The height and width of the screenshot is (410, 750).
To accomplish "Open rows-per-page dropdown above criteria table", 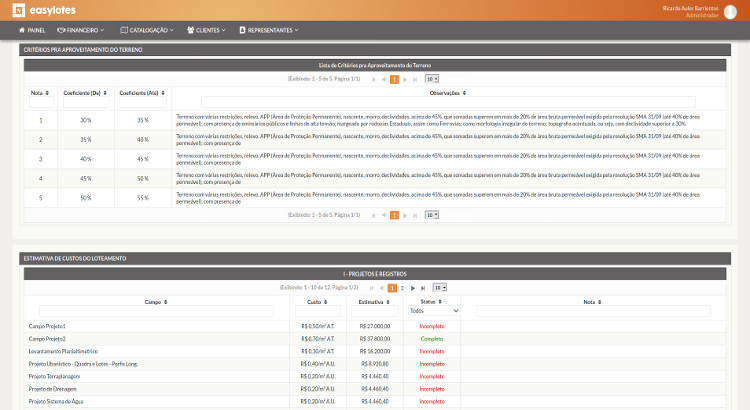I will (x=432, y=79).
